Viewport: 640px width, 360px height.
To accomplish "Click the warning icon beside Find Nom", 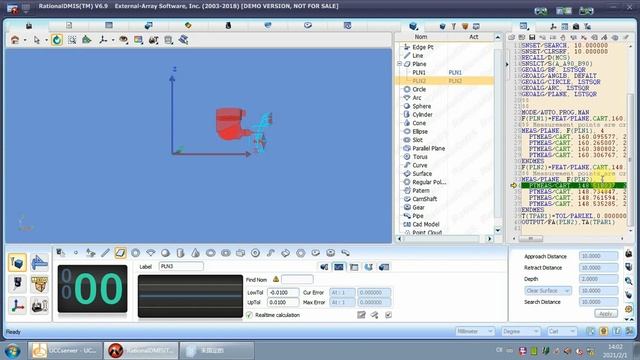I will 276,280.
